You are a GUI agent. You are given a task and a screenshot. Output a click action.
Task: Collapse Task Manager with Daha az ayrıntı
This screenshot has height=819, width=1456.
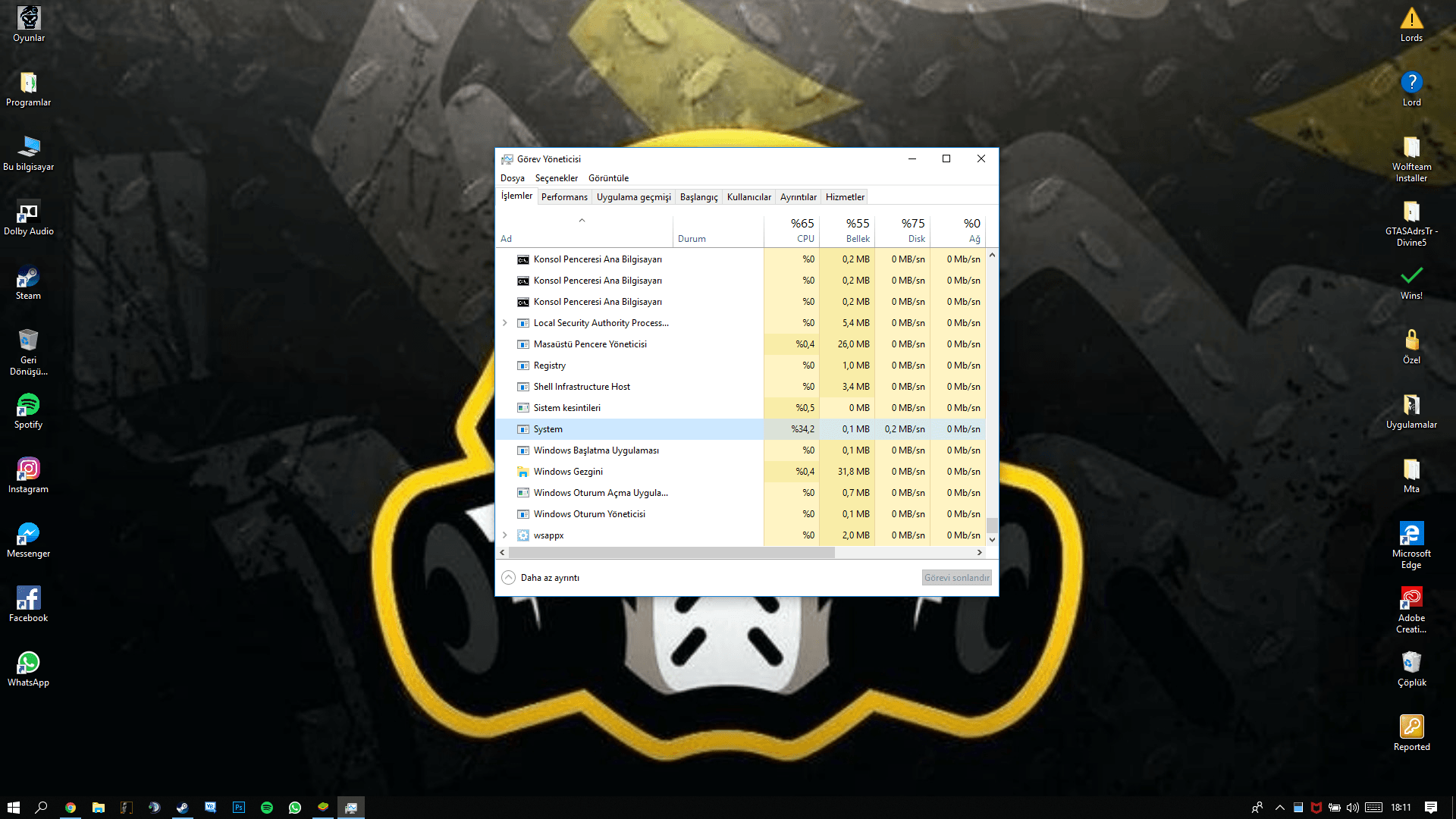541,578
